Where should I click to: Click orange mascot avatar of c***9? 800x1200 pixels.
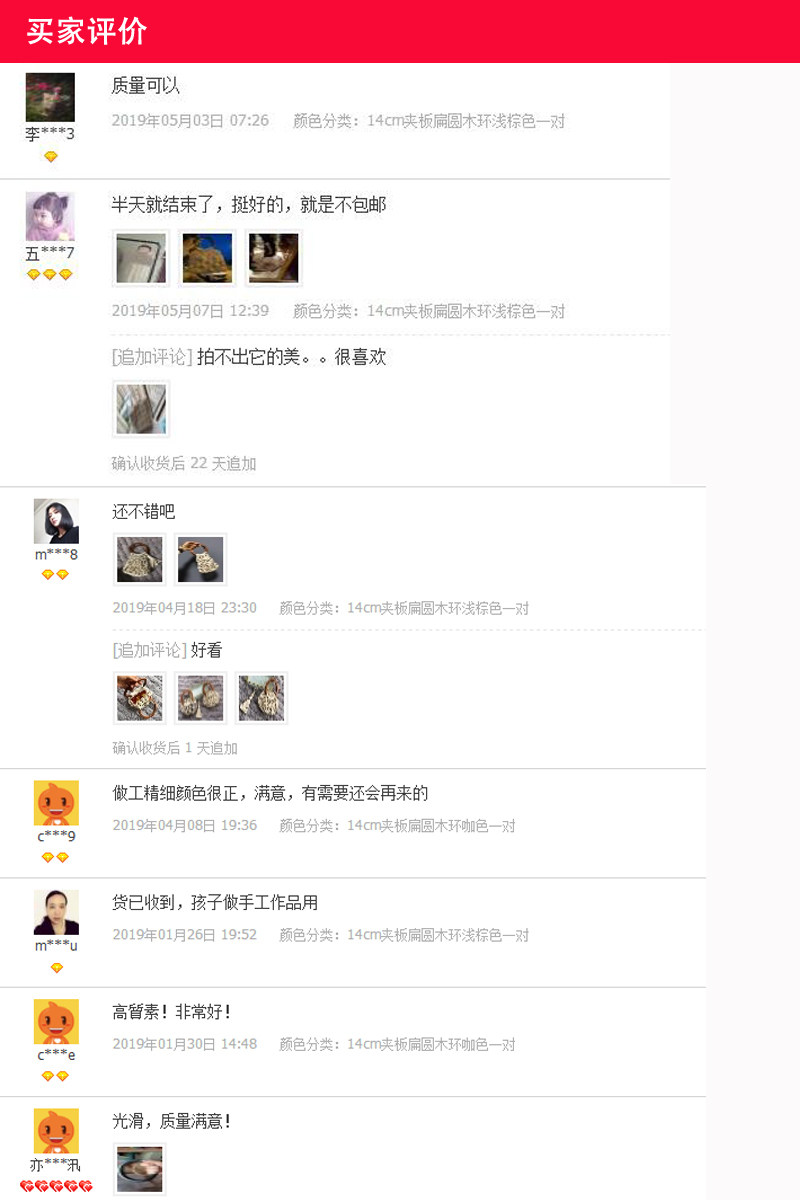coord(56,803)
